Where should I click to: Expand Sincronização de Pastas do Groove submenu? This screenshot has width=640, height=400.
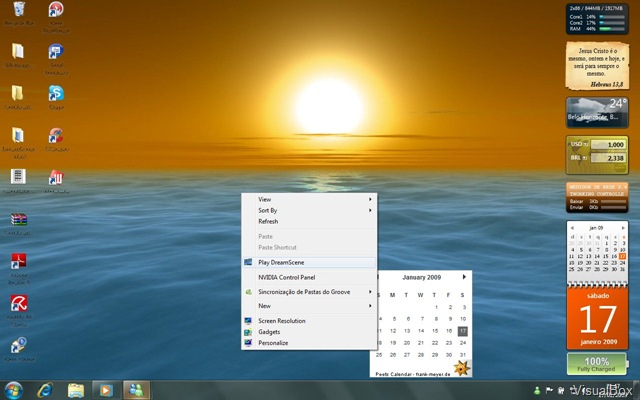[x=309, y=292]
